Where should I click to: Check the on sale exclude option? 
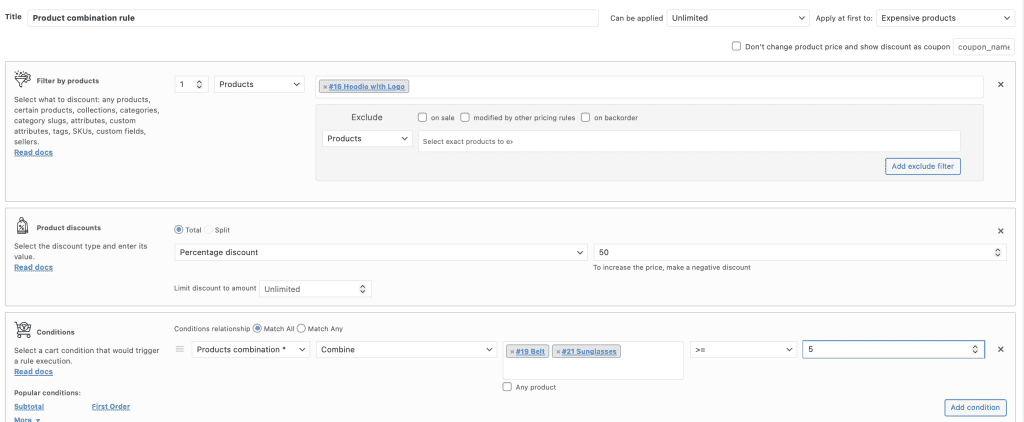point(423,117)
